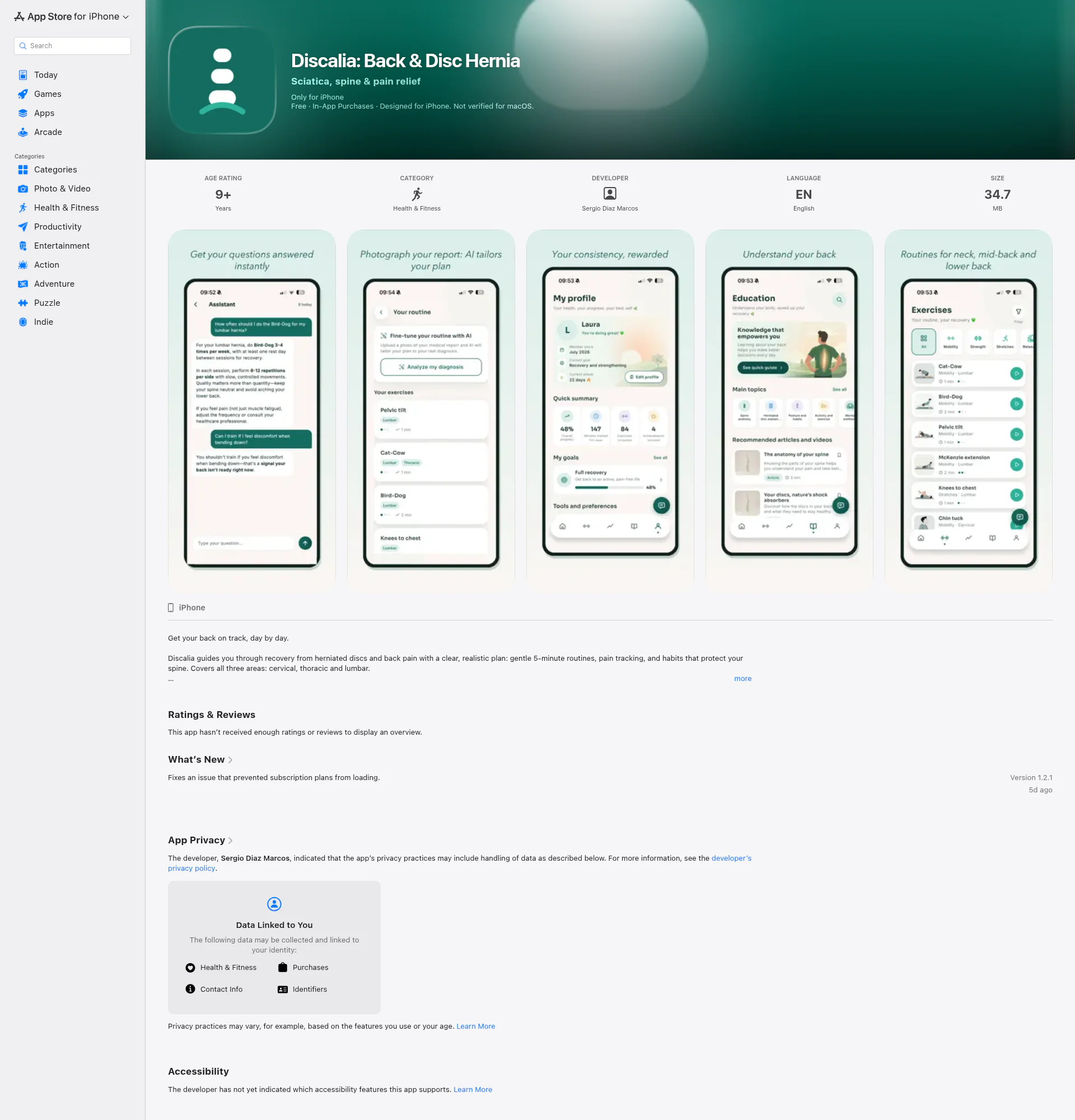Screen dimensions: 1075x1120
Task: Click the developer person icon
Action: 610,194
